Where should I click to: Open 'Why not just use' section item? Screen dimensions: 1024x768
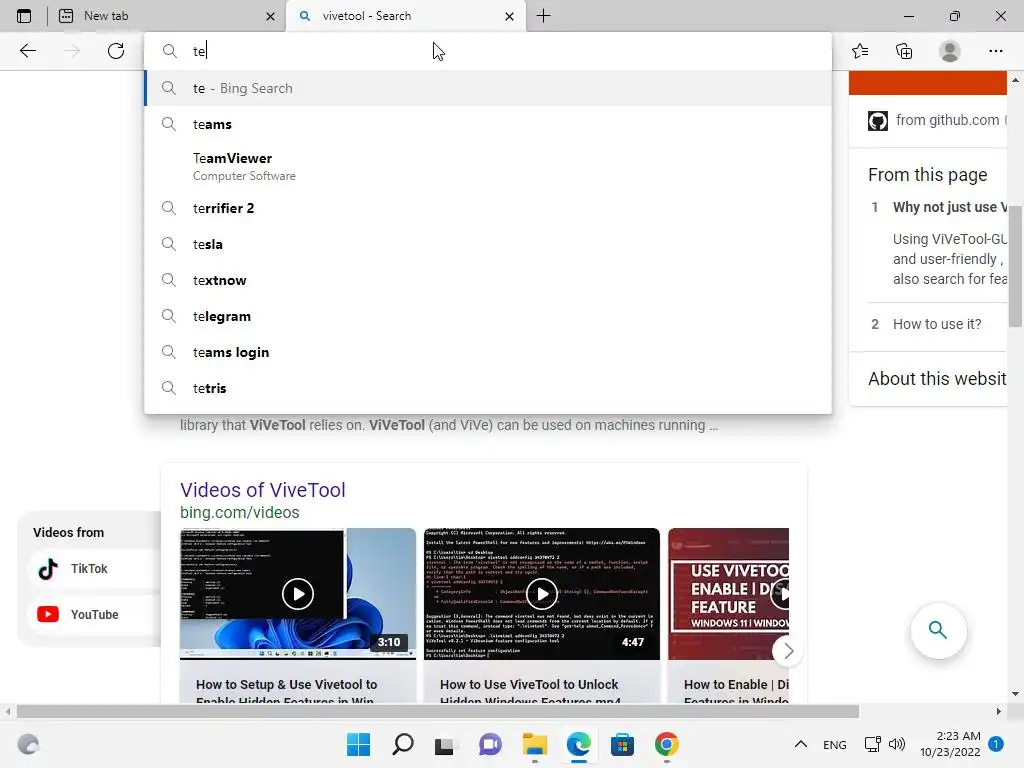(950, 207)
